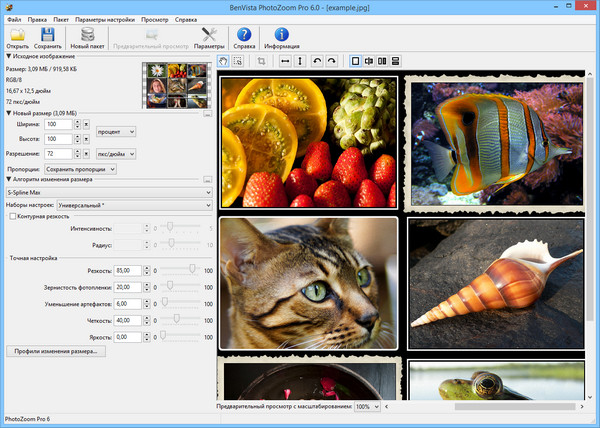
Task: Click Профили изменения размера button
Action: [55, 352]
